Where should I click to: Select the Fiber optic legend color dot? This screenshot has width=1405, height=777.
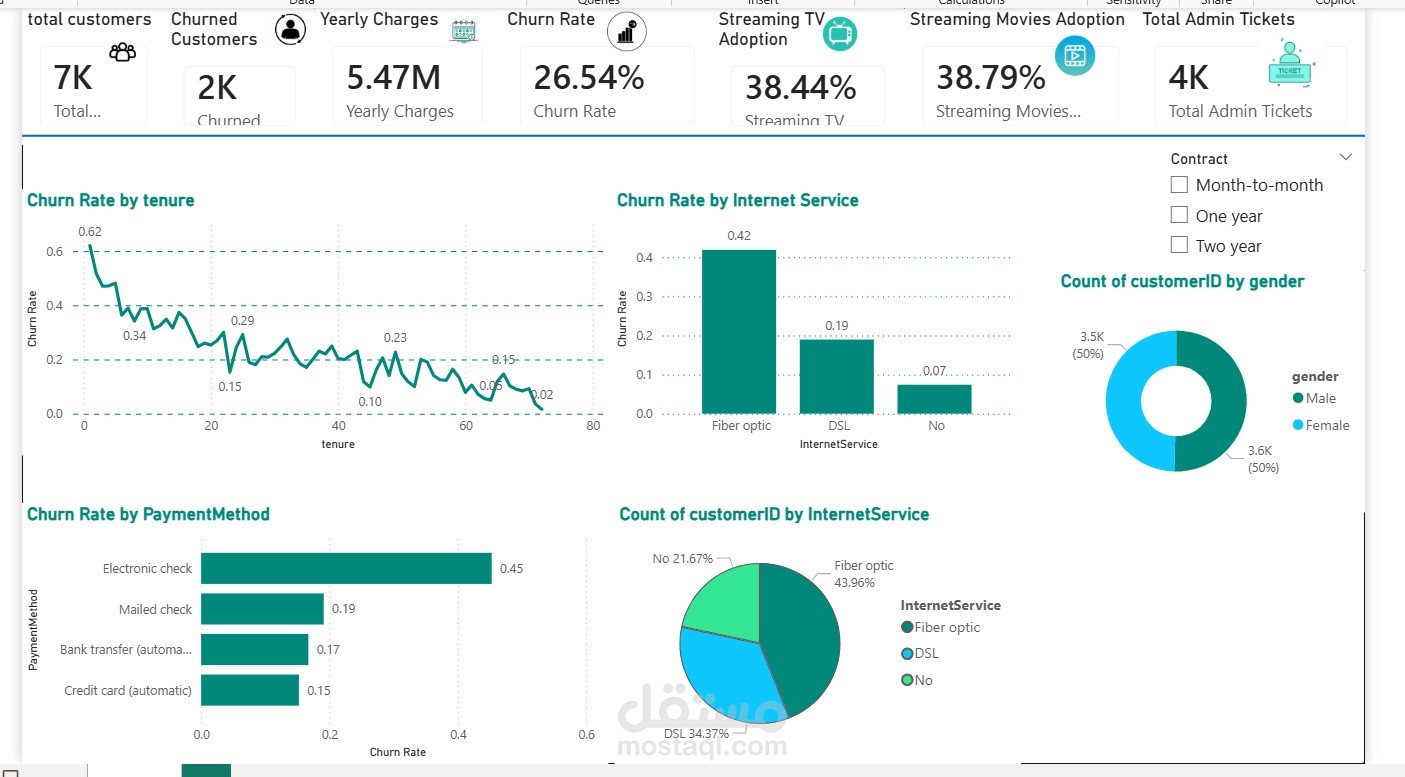907,627
